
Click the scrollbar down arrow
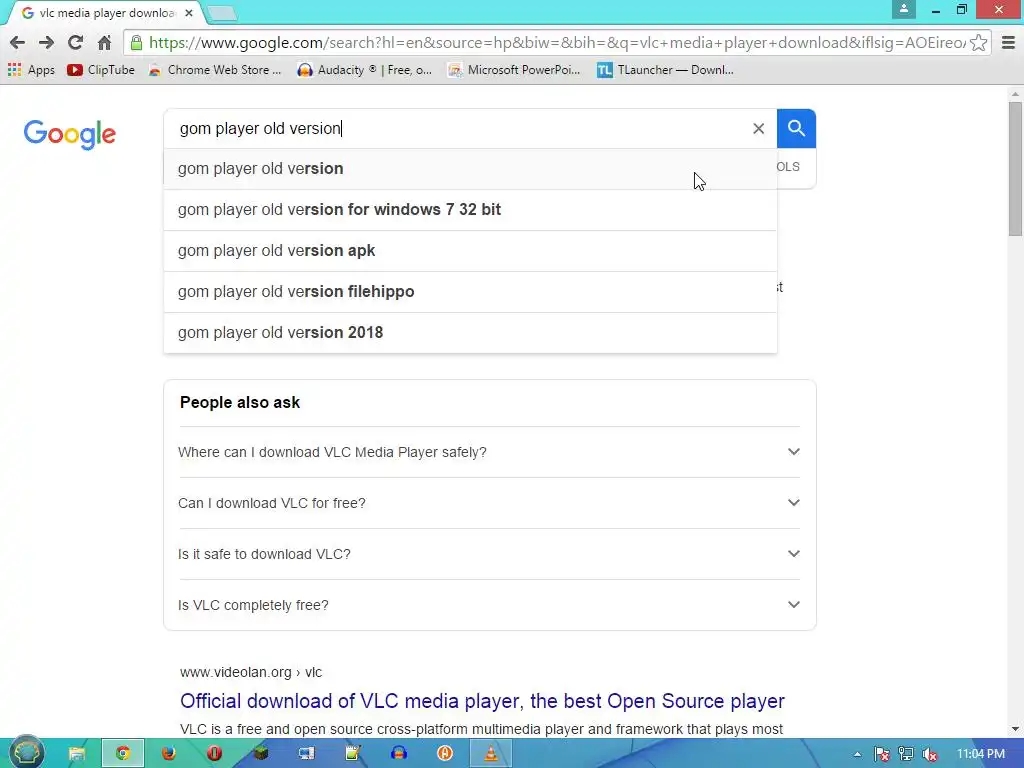[1015, 729]
